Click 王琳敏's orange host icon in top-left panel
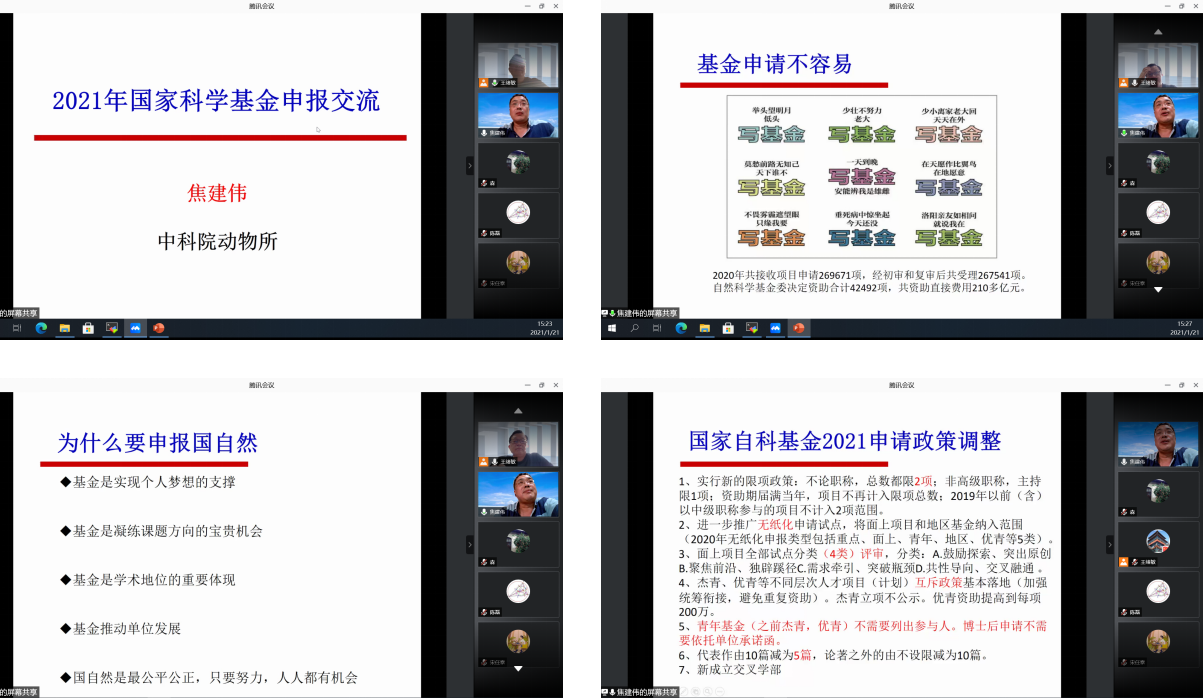The image size is (1203, 698). [484, 83]
